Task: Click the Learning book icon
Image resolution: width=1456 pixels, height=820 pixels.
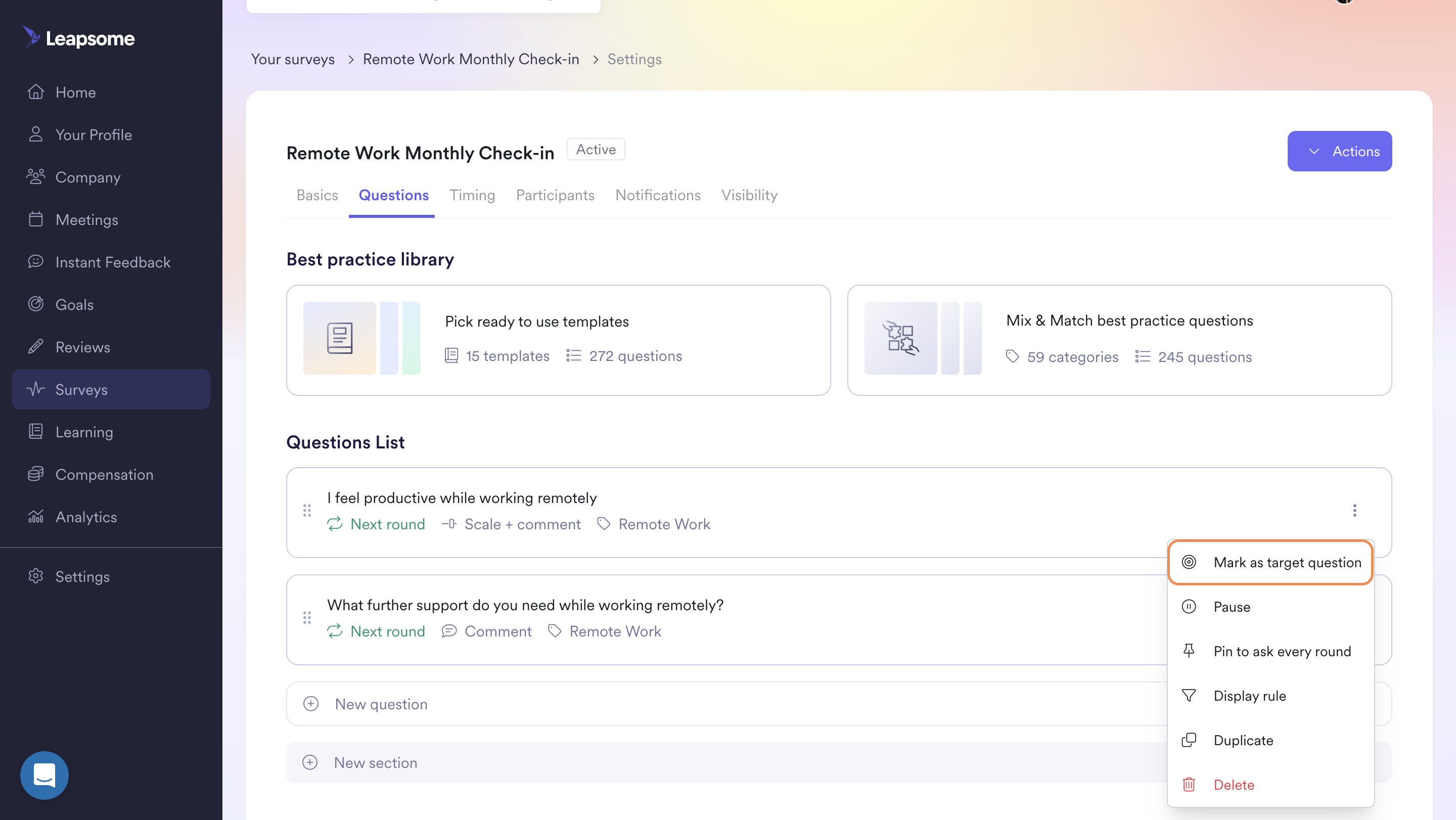Action: pos(35,431)
